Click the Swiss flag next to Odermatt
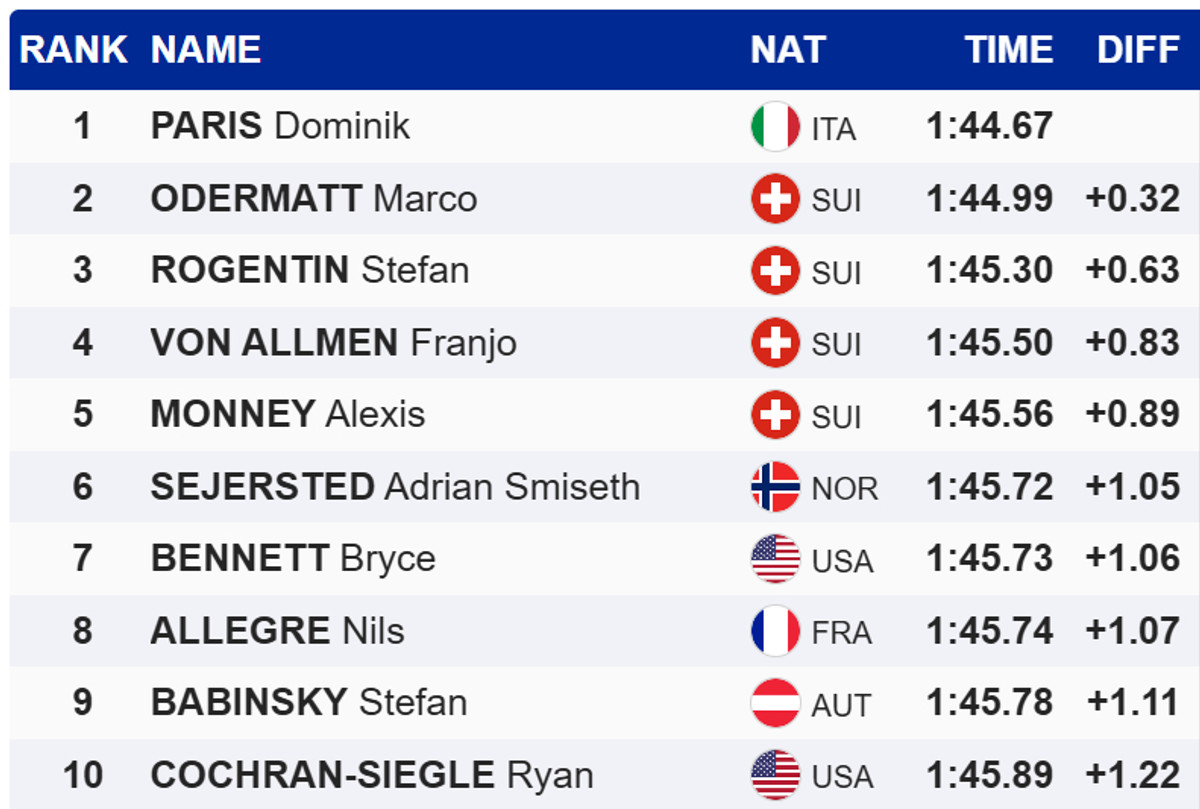 tap(775, 199)
